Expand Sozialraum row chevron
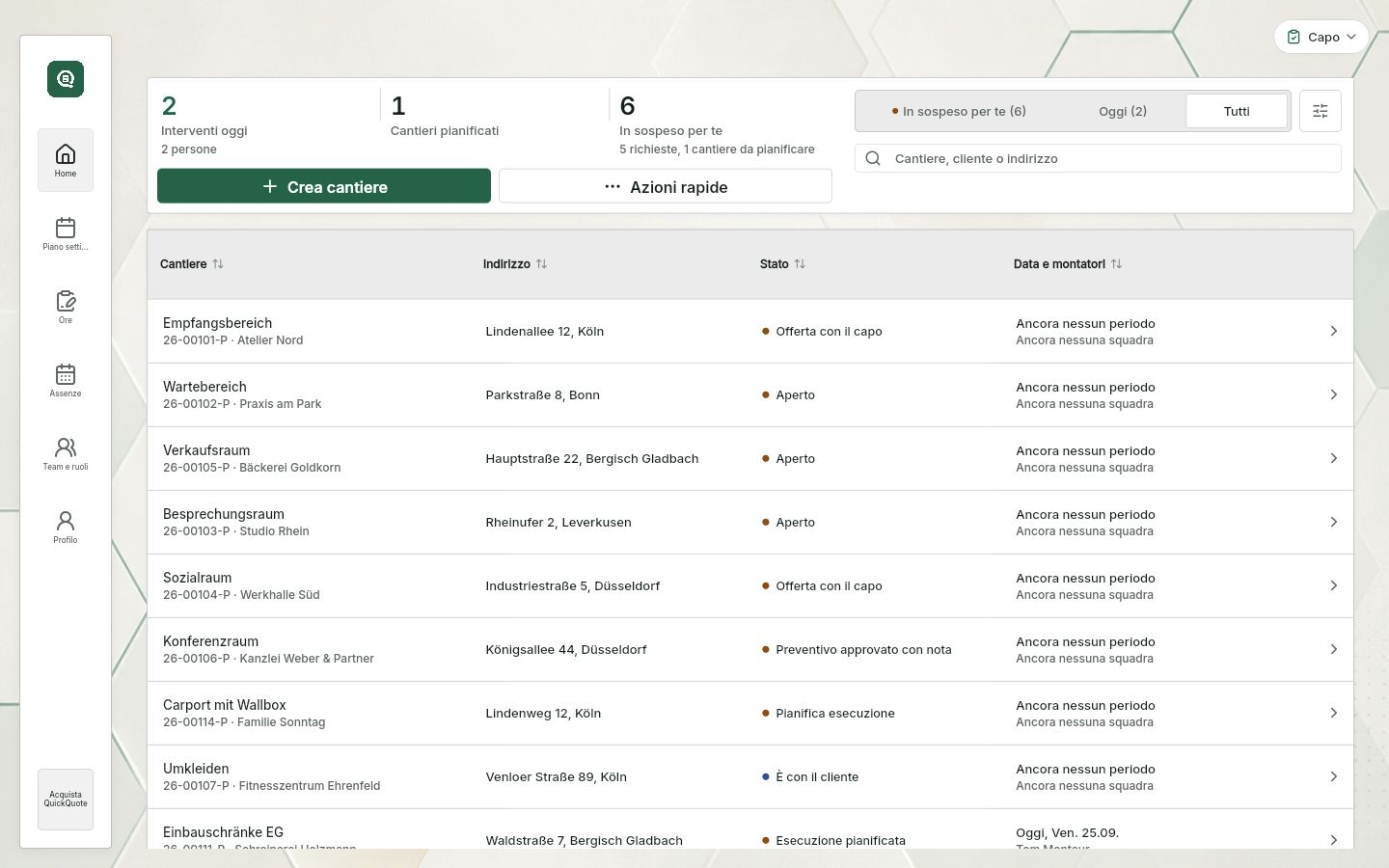 tap(1334, 585)
